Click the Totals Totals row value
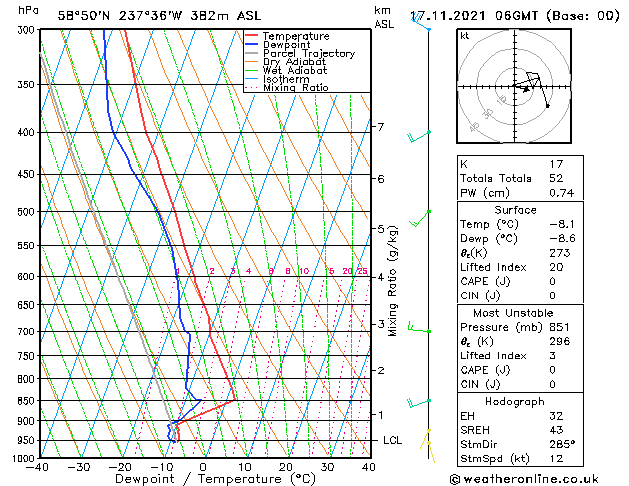Screen dimensions: 629x486 [x=556, y=178]
